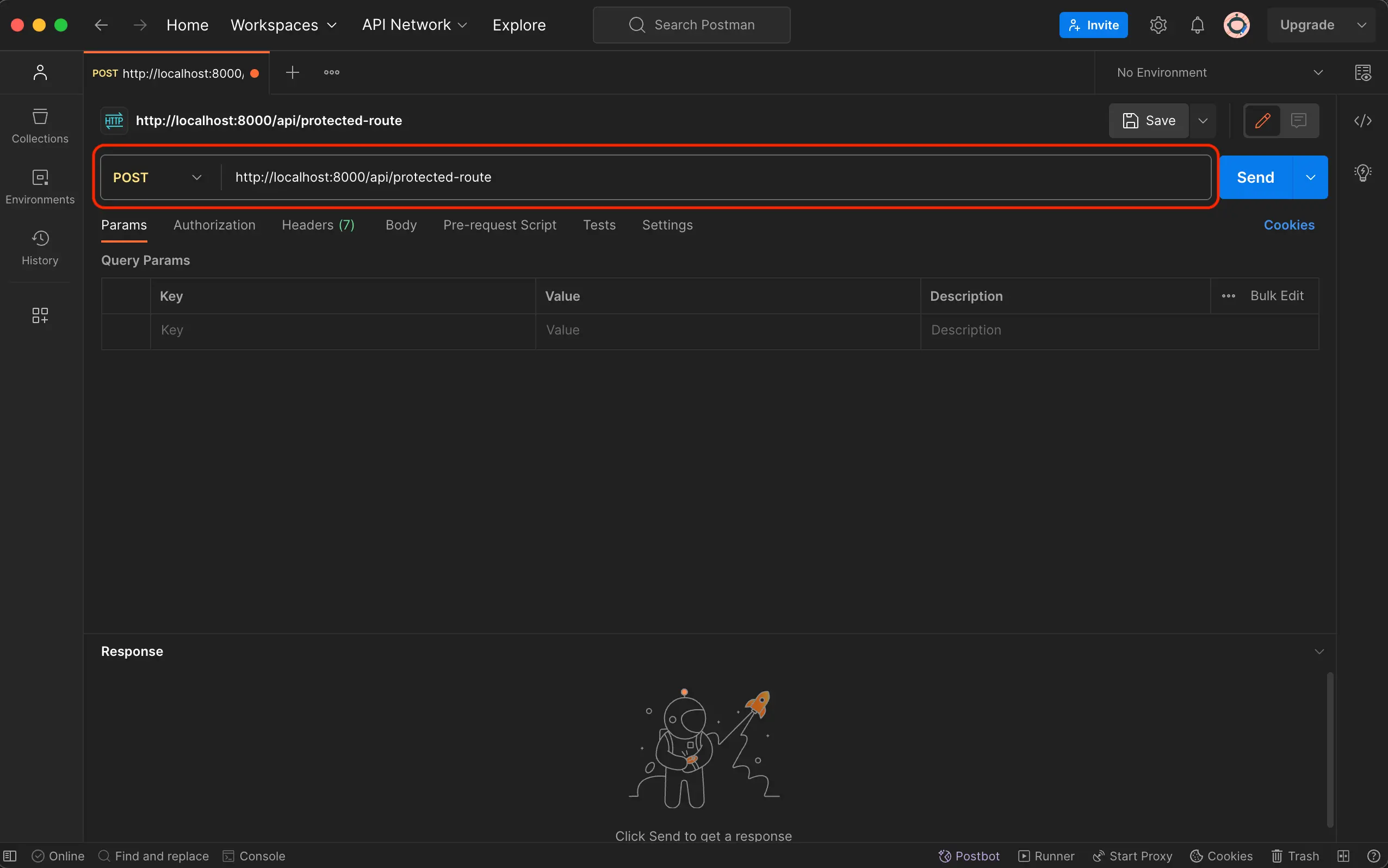Viewport: 1388px width, 868px height.
Task: Select the Headers (7) tab
Action: click(317, 225)
